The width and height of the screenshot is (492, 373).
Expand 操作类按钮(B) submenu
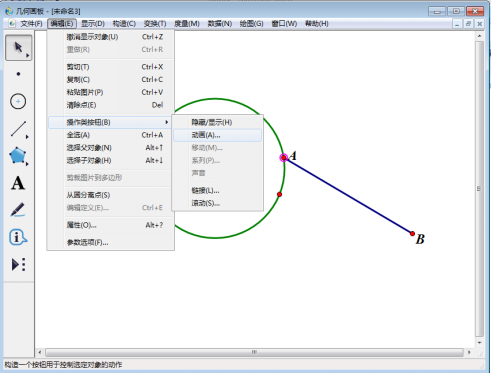click(x=111, y=122)
